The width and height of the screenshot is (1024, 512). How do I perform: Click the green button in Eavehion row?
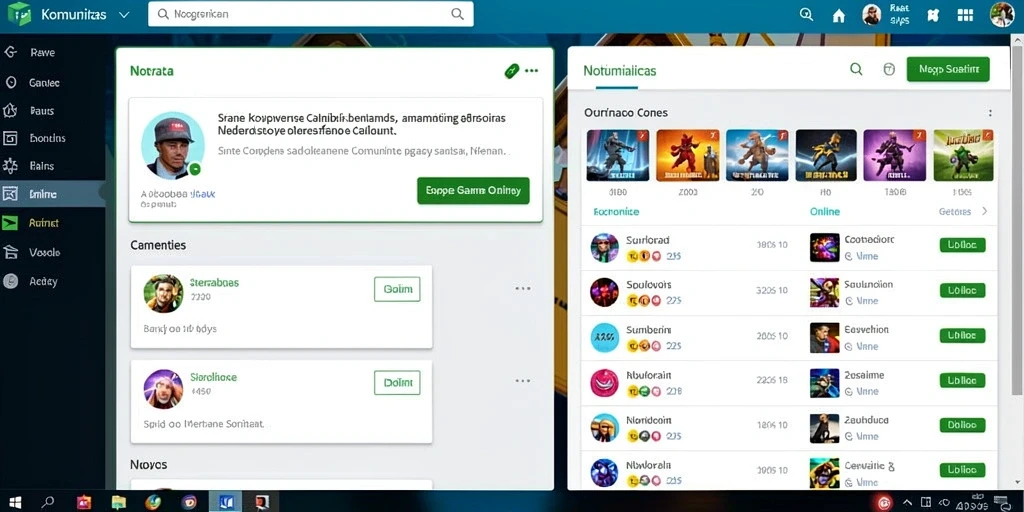click(962, 336)
